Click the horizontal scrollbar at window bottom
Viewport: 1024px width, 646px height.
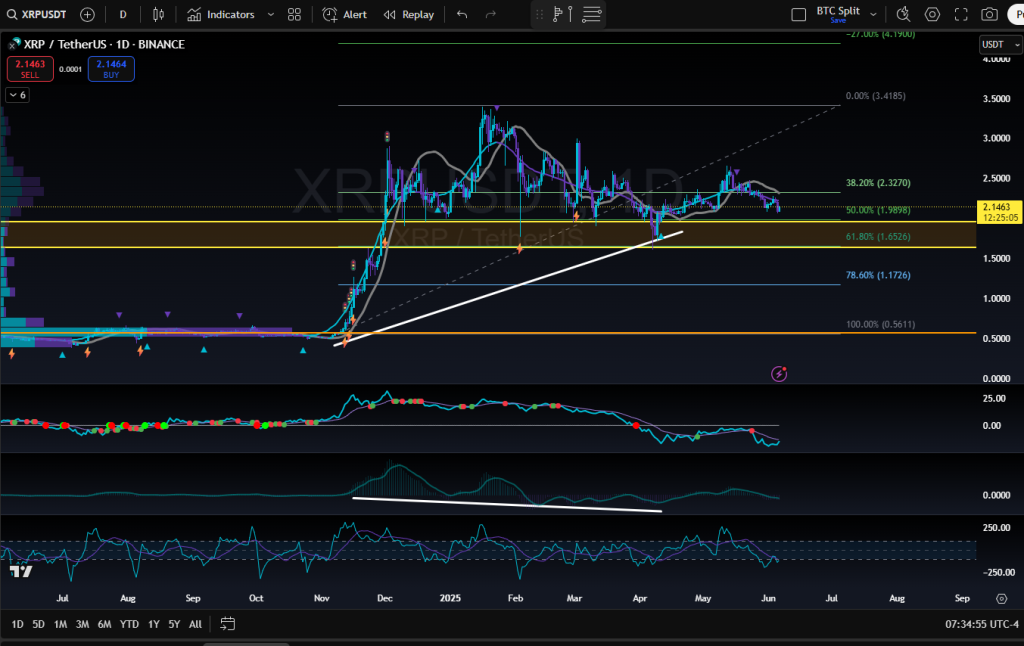click(x=246, y=644)
